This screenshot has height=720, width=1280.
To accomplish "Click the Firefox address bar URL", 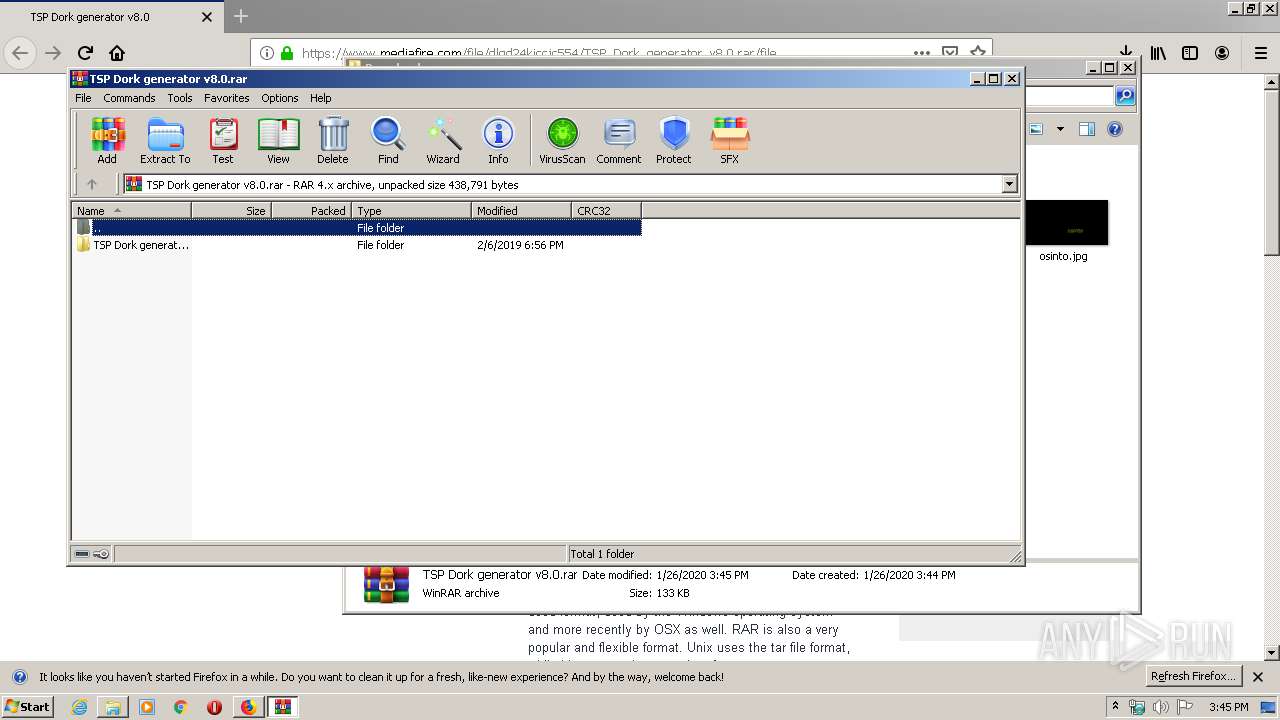I will pos(538,53).
